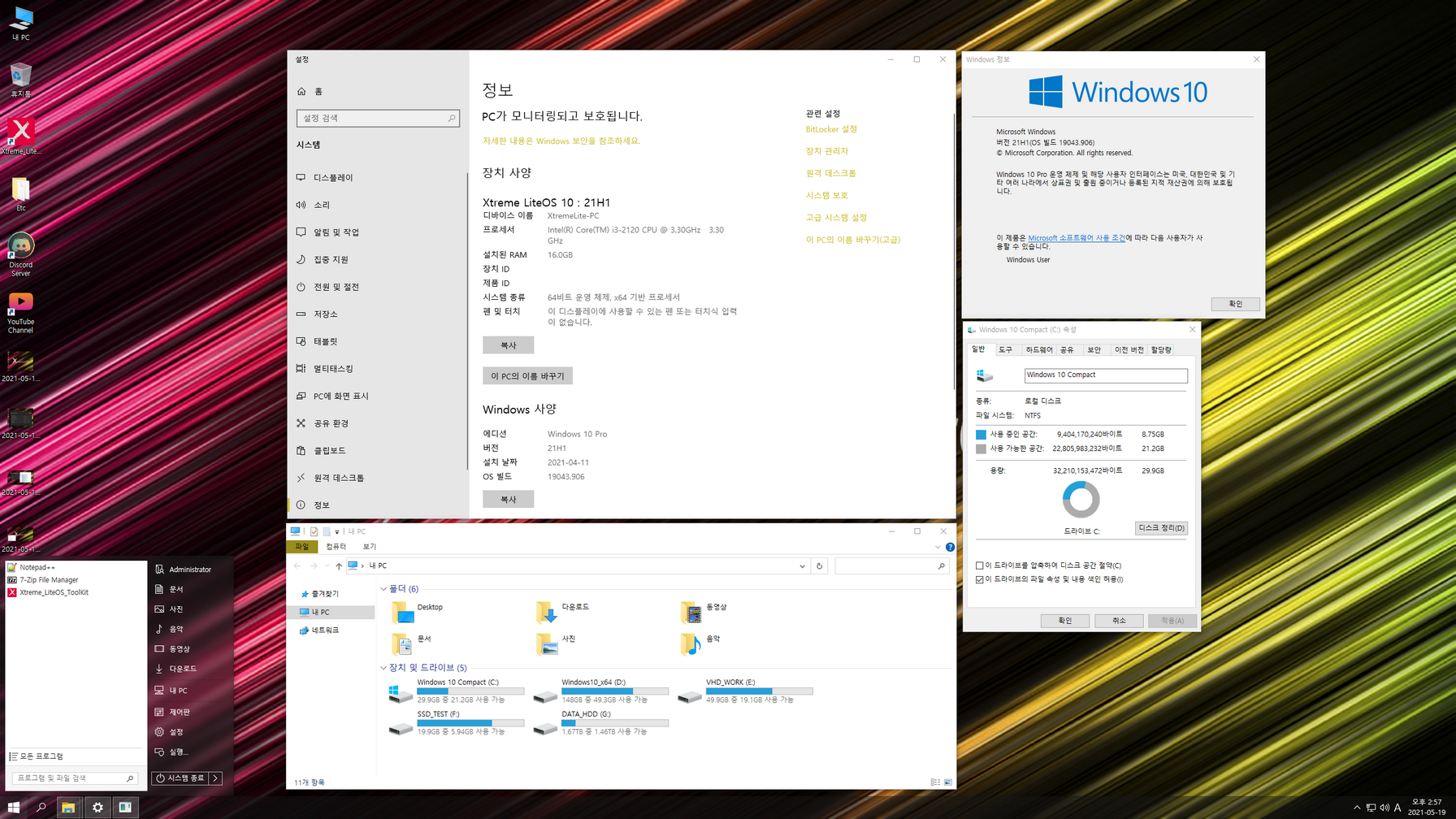Switch Explorer to large icons view
The width and height of the screenshot is (1456, 819).
[947, 782]
